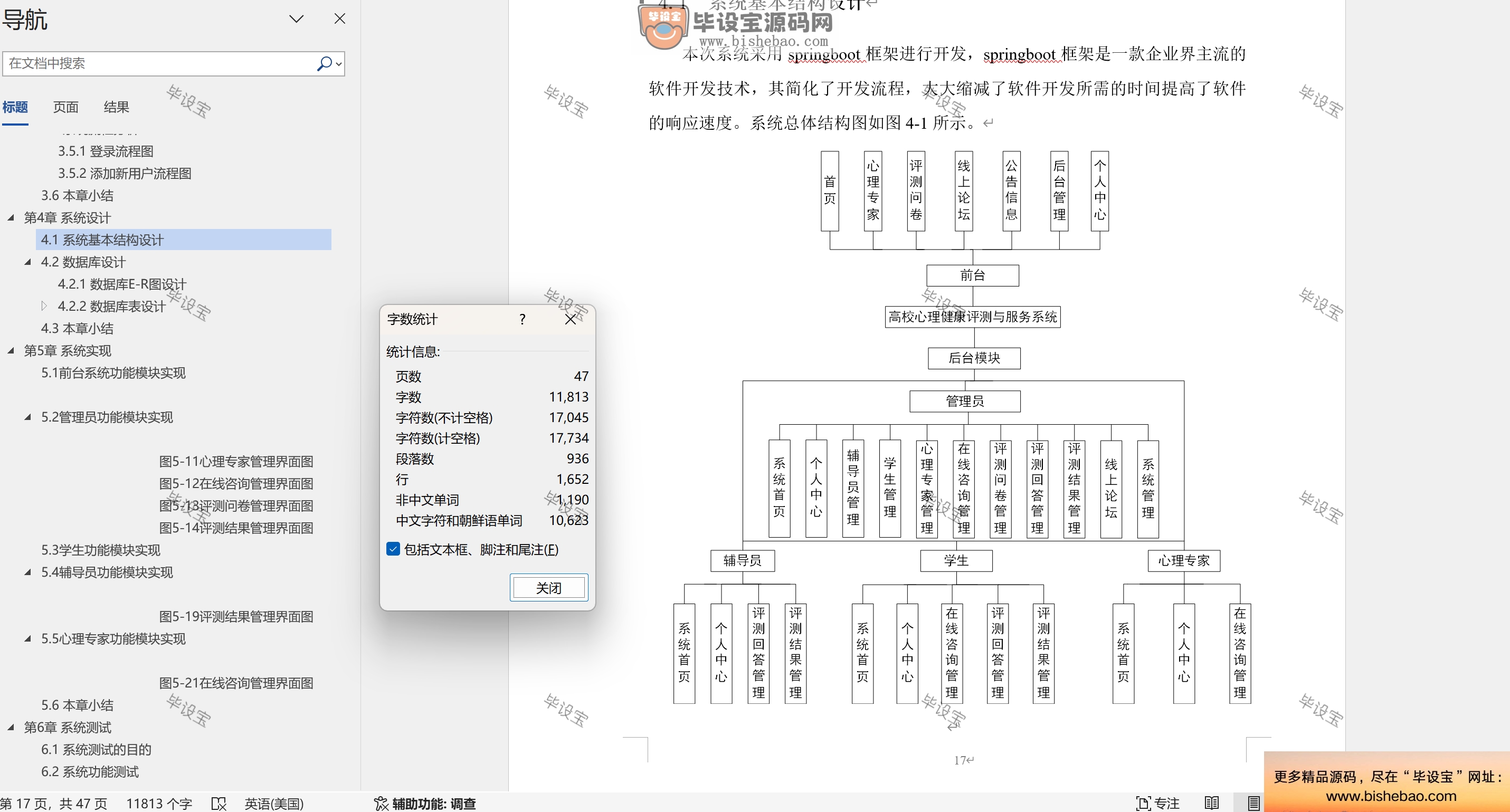Screen dimensions: 1510x812
Task: Click the spelling proofing icon in status bar
Action: point(219,803)
